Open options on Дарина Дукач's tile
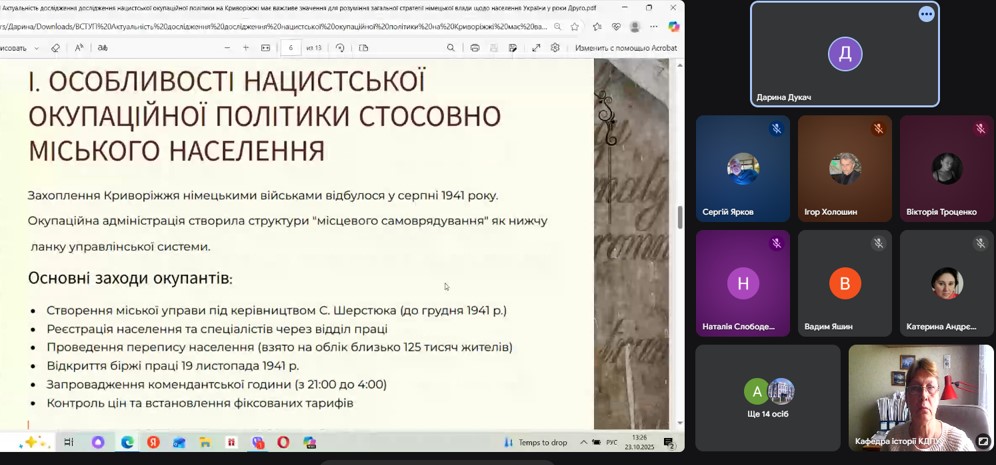 [x=926, y=14]
